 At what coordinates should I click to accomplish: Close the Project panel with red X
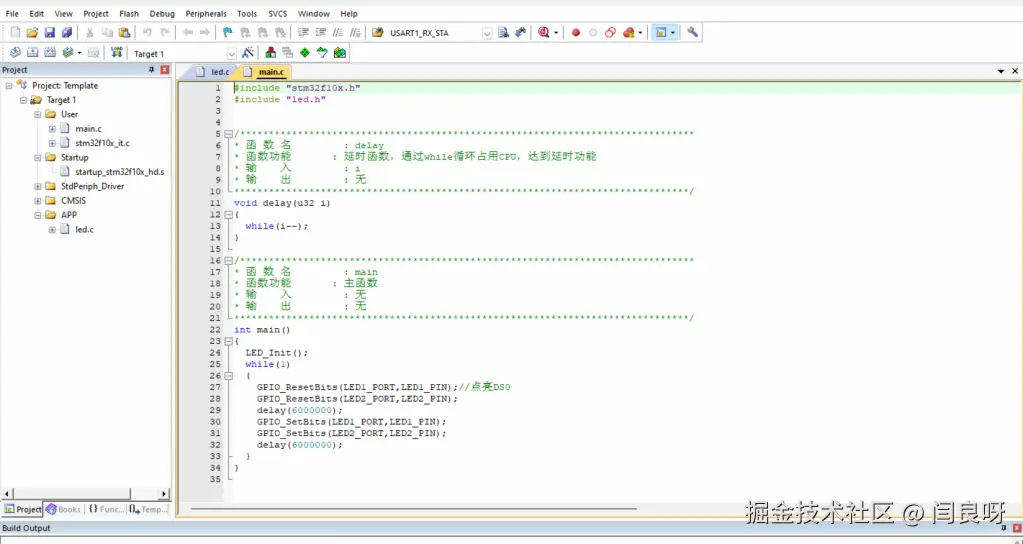click(164, 70)
